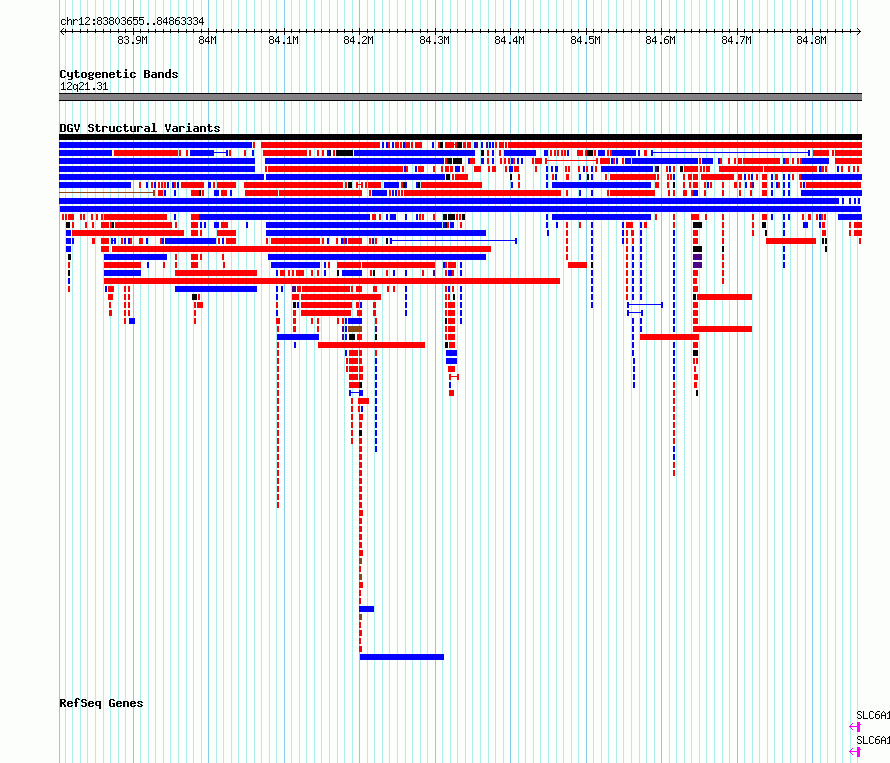Click the small blue capped line near 84.2M
This screenshot has height=763, width=890.
click(x=356, y=393)
